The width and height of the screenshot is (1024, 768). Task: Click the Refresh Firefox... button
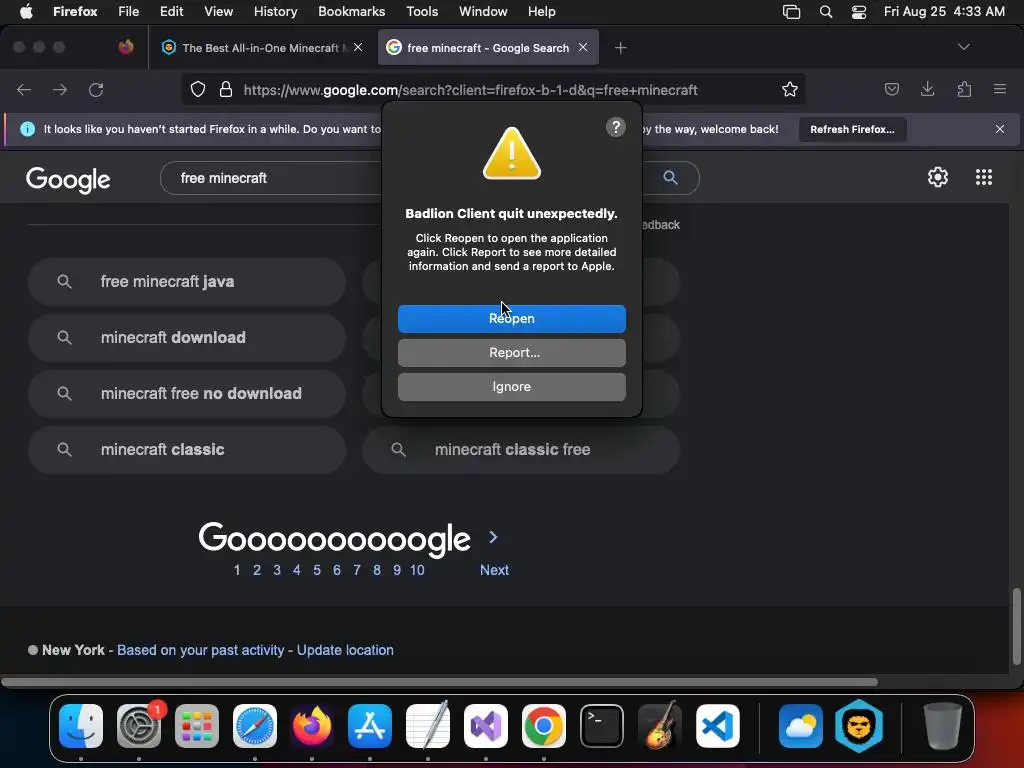tap(852, 129)
